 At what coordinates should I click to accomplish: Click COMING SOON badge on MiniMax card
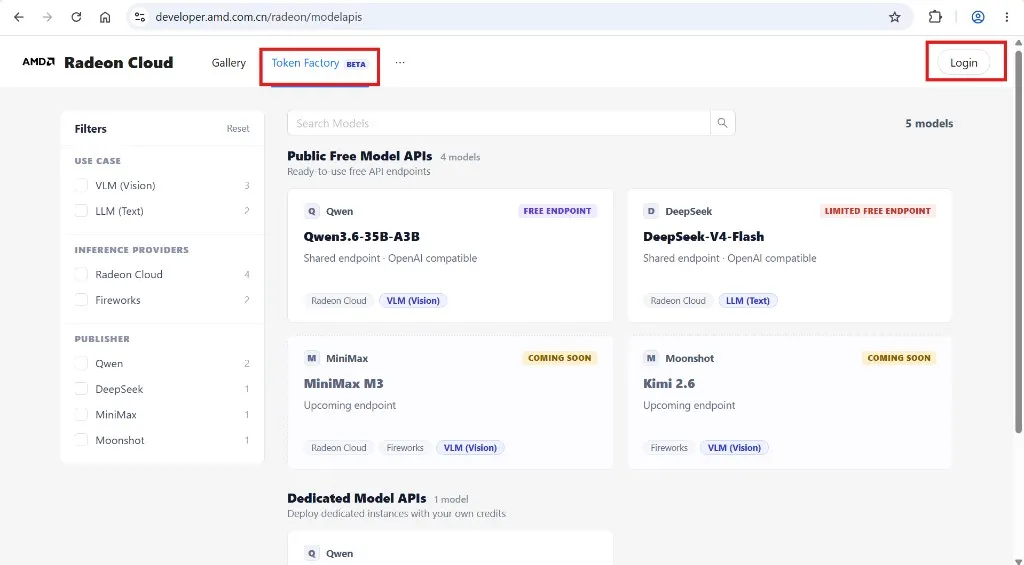click(560, 358)
